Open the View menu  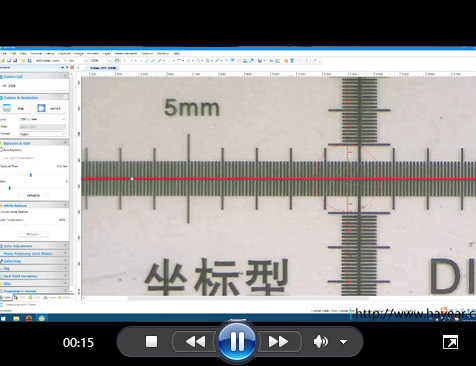point(23,53)
